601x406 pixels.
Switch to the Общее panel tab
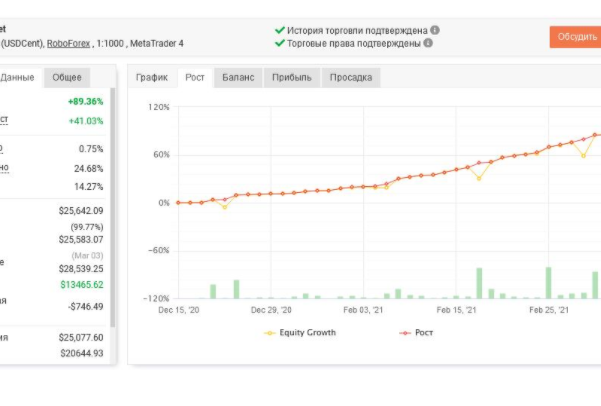[x=67, y=77]
